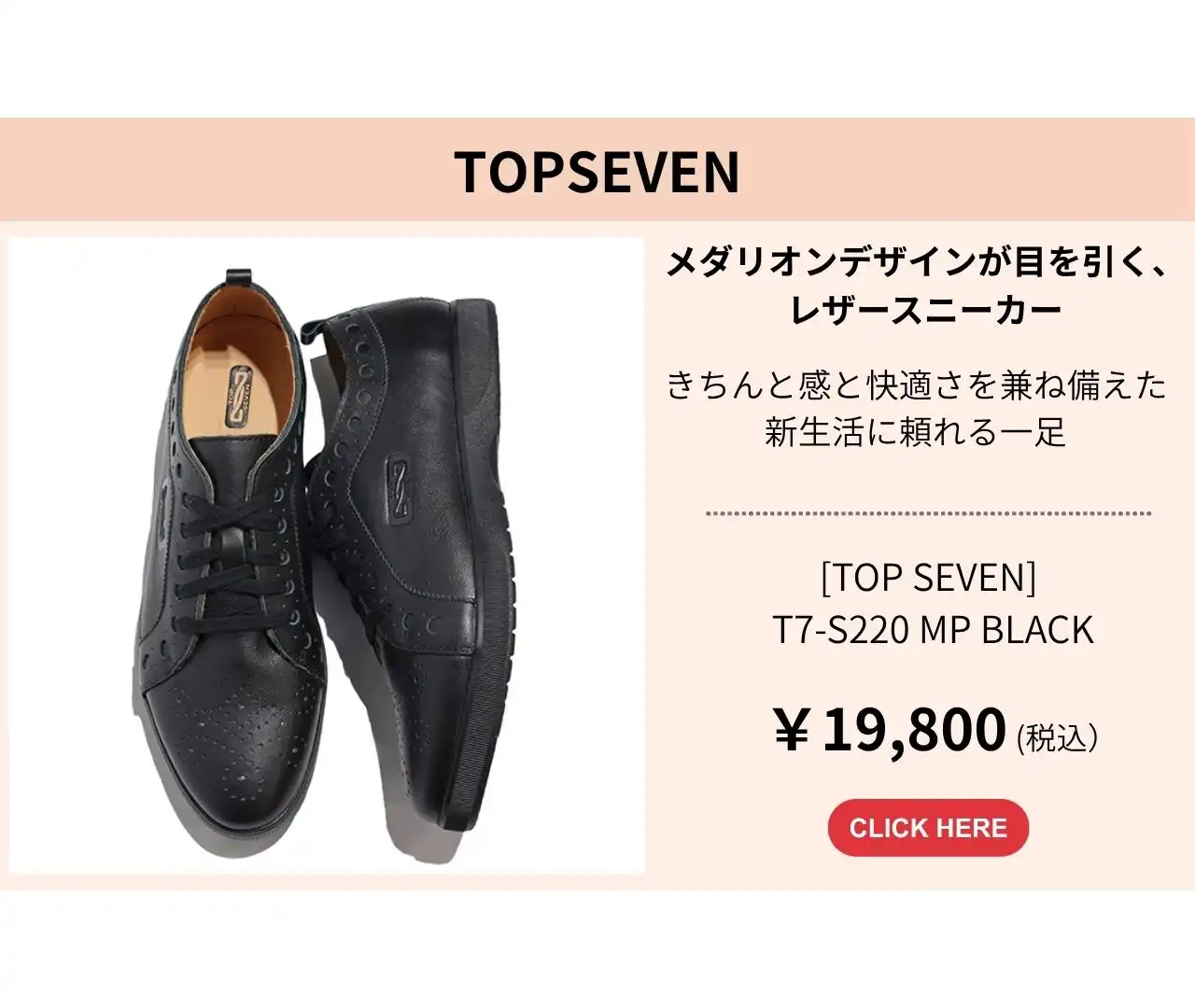Image resolution: width=1195 pixels, height=1008 pixels.
Task: Select the 新生活に頼れる一足 text line
Action: [915, 431]
